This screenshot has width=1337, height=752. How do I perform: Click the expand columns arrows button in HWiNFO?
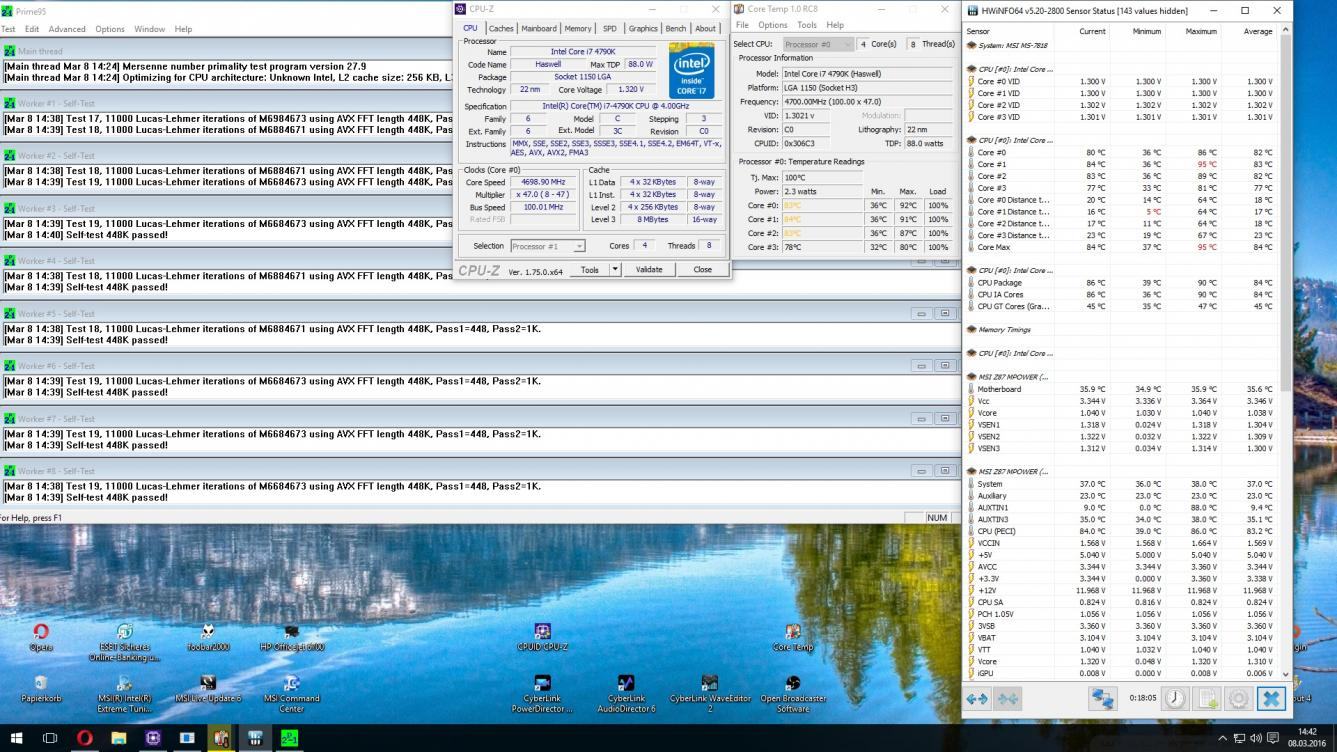pyautogui.click(x=976, y=698)
